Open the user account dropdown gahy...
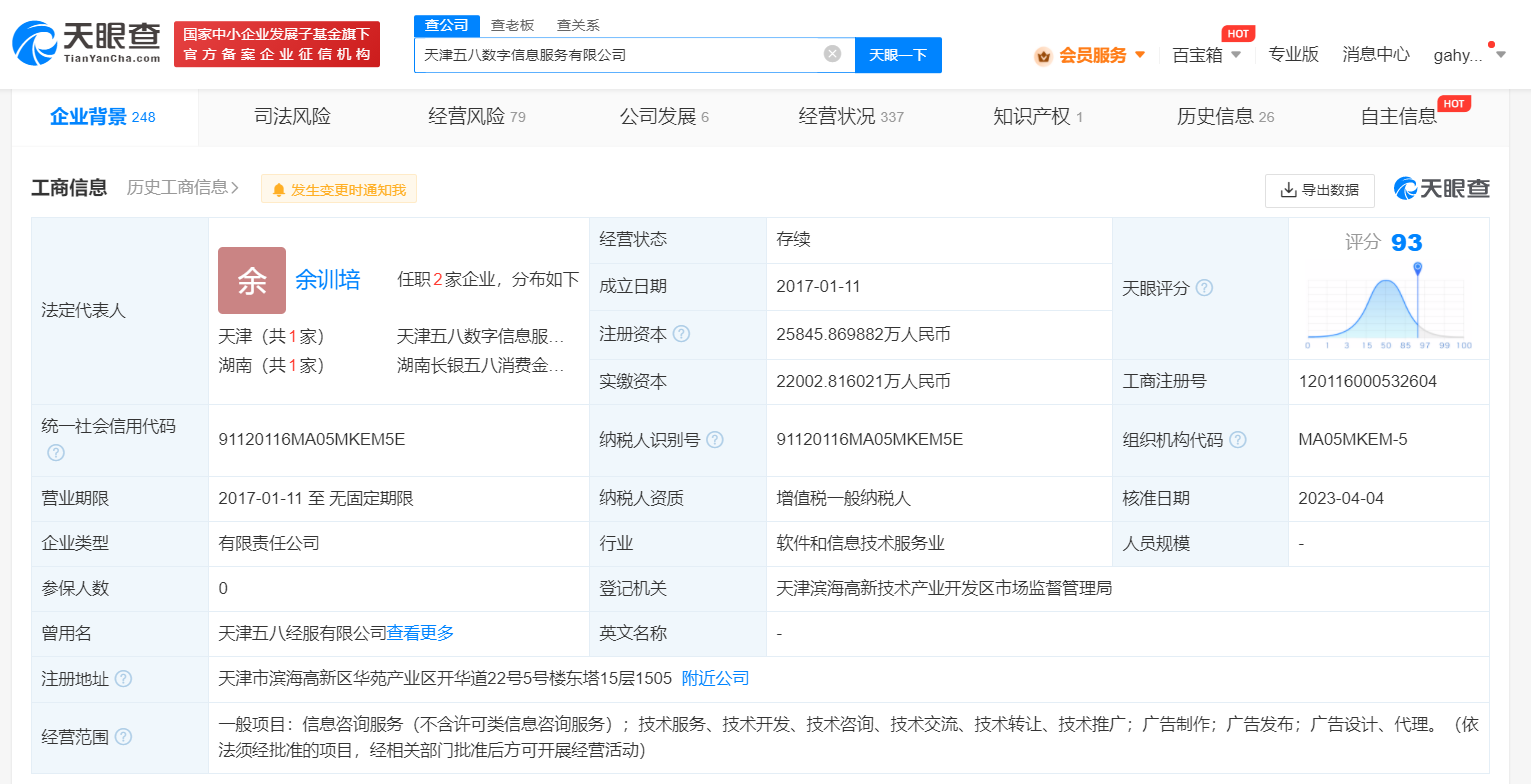The image size is (1531, 784). [x=1470, y=55]
